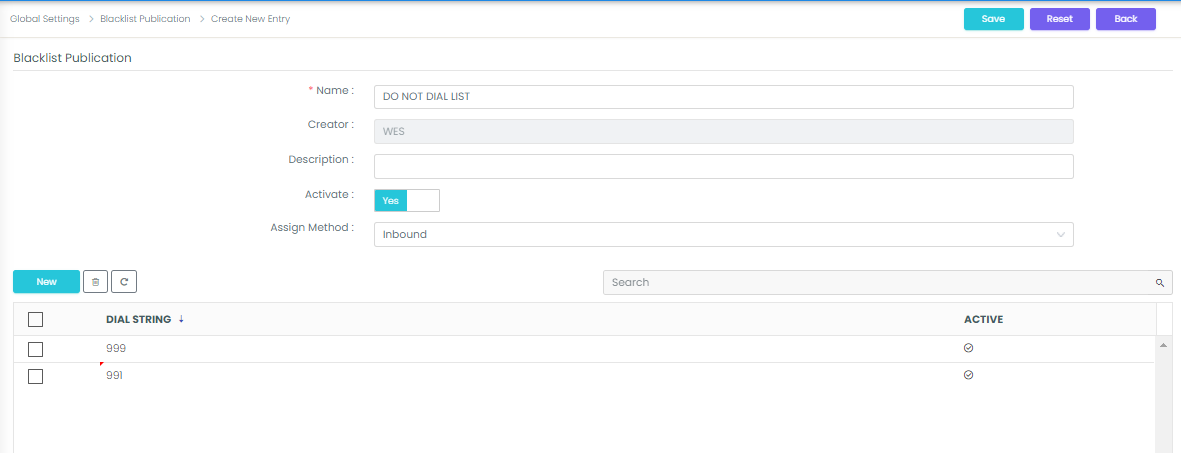Click the refresh icon button
Image resolution: width=1181 pixels, height=453 pixels.
[x=124, y=281]
